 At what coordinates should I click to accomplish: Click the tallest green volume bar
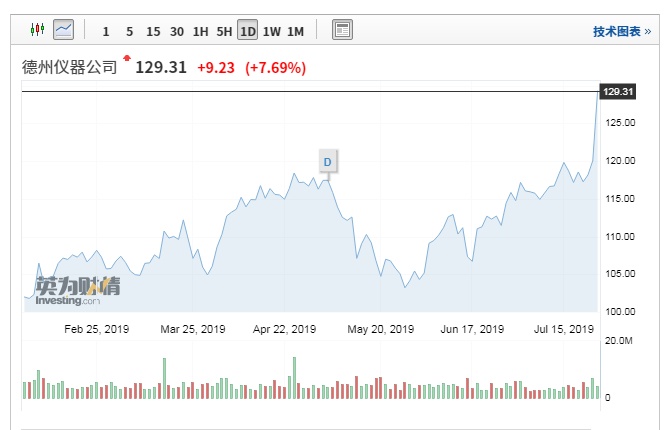(294, 378)
